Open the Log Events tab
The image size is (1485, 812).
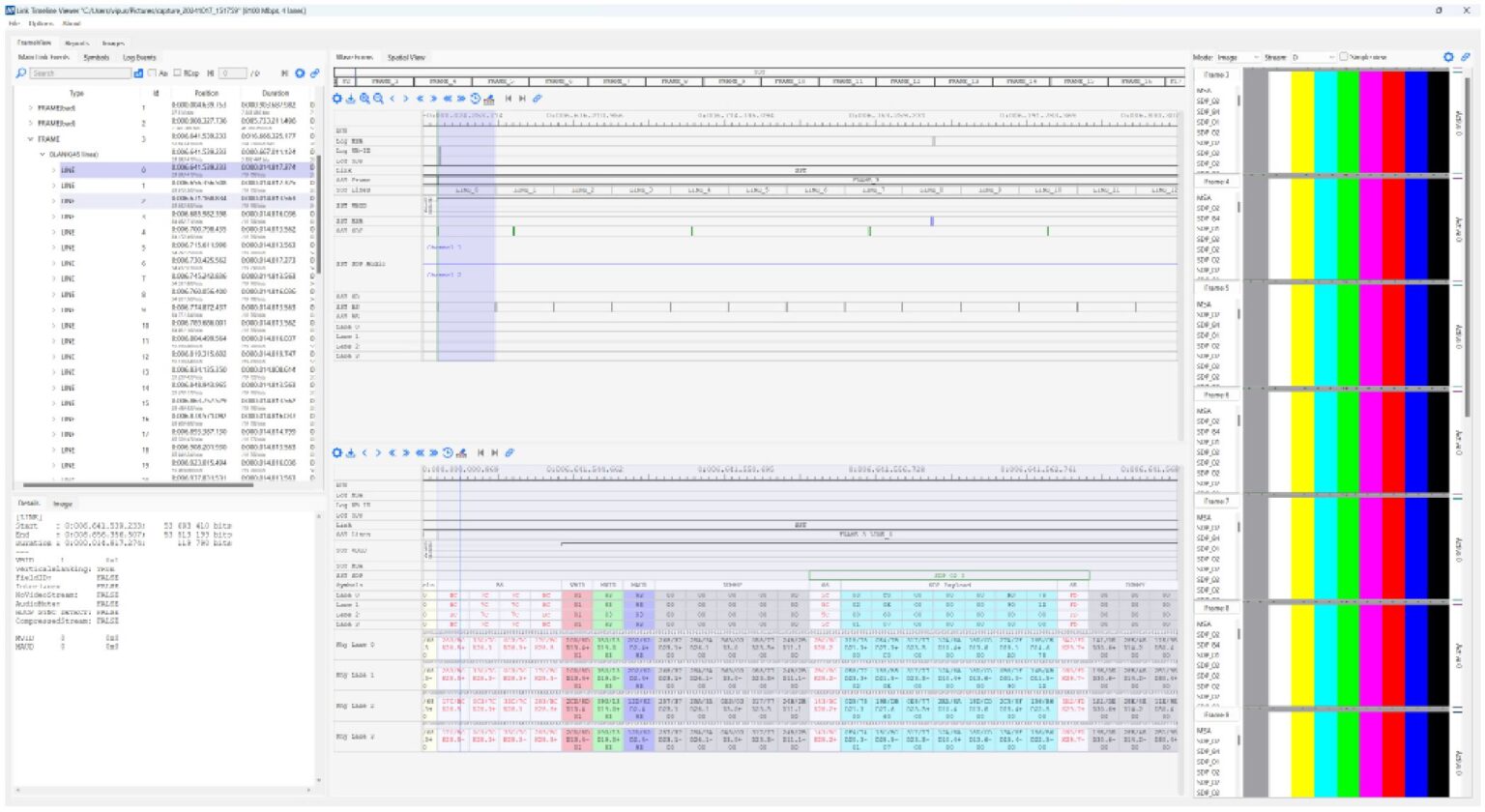point(139,58)
